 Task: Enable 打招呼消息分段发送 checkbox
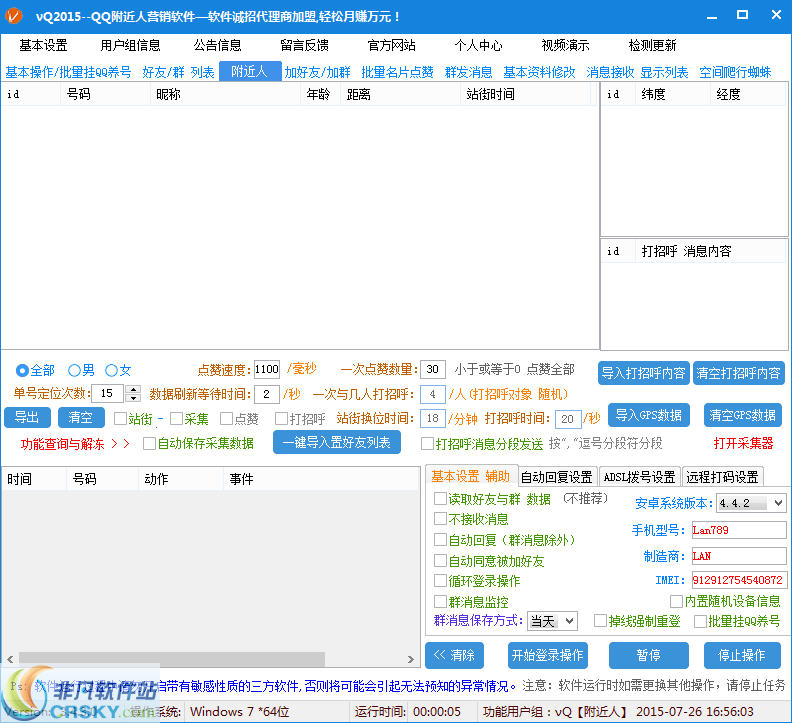coord(427,444)
